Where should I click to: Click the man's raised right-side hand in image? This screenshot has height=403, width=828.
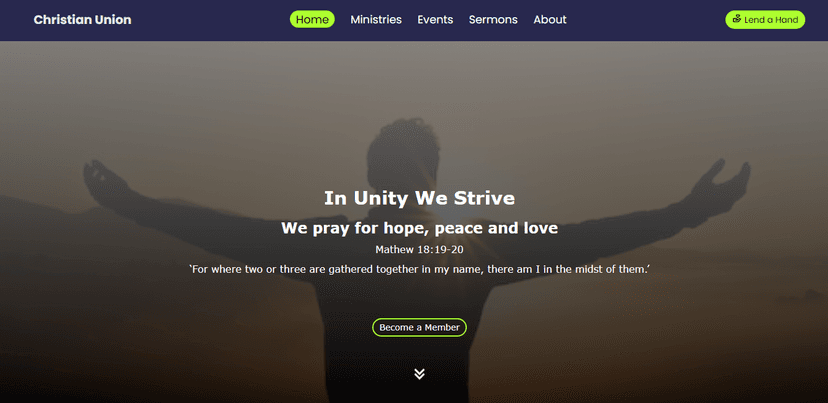pos(722,182)
